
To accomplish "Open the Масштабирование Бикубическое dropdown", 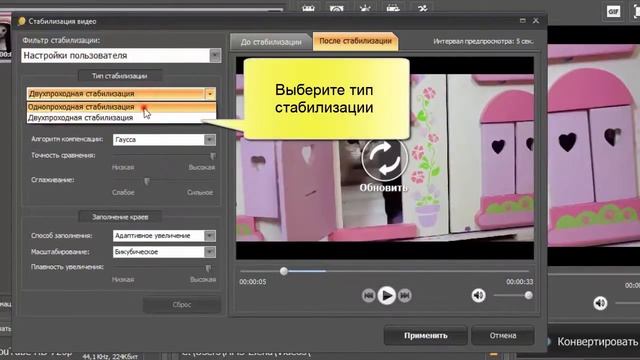I will [164, 252].
